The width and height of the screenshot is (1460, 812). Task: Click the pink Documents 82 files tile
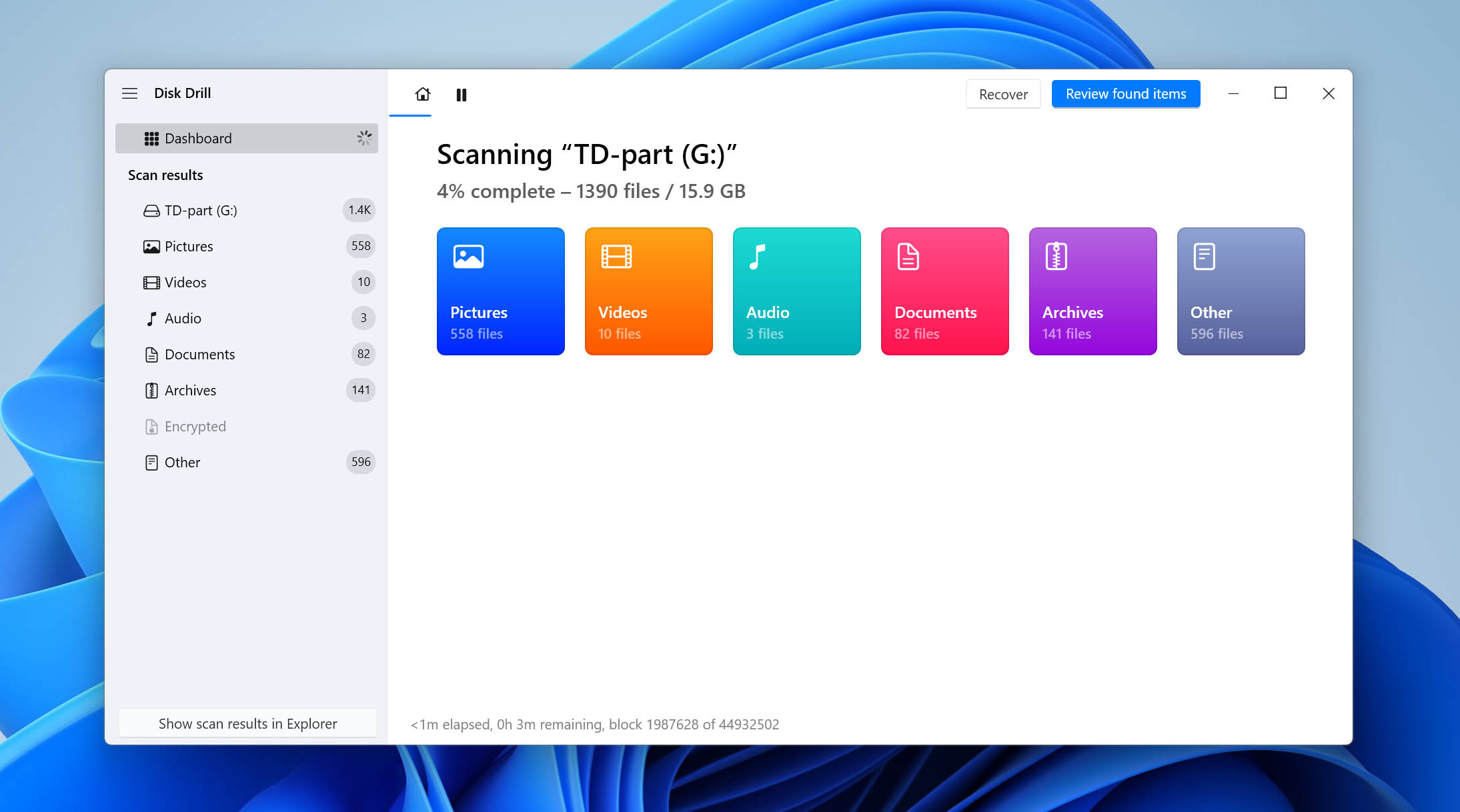945,291
